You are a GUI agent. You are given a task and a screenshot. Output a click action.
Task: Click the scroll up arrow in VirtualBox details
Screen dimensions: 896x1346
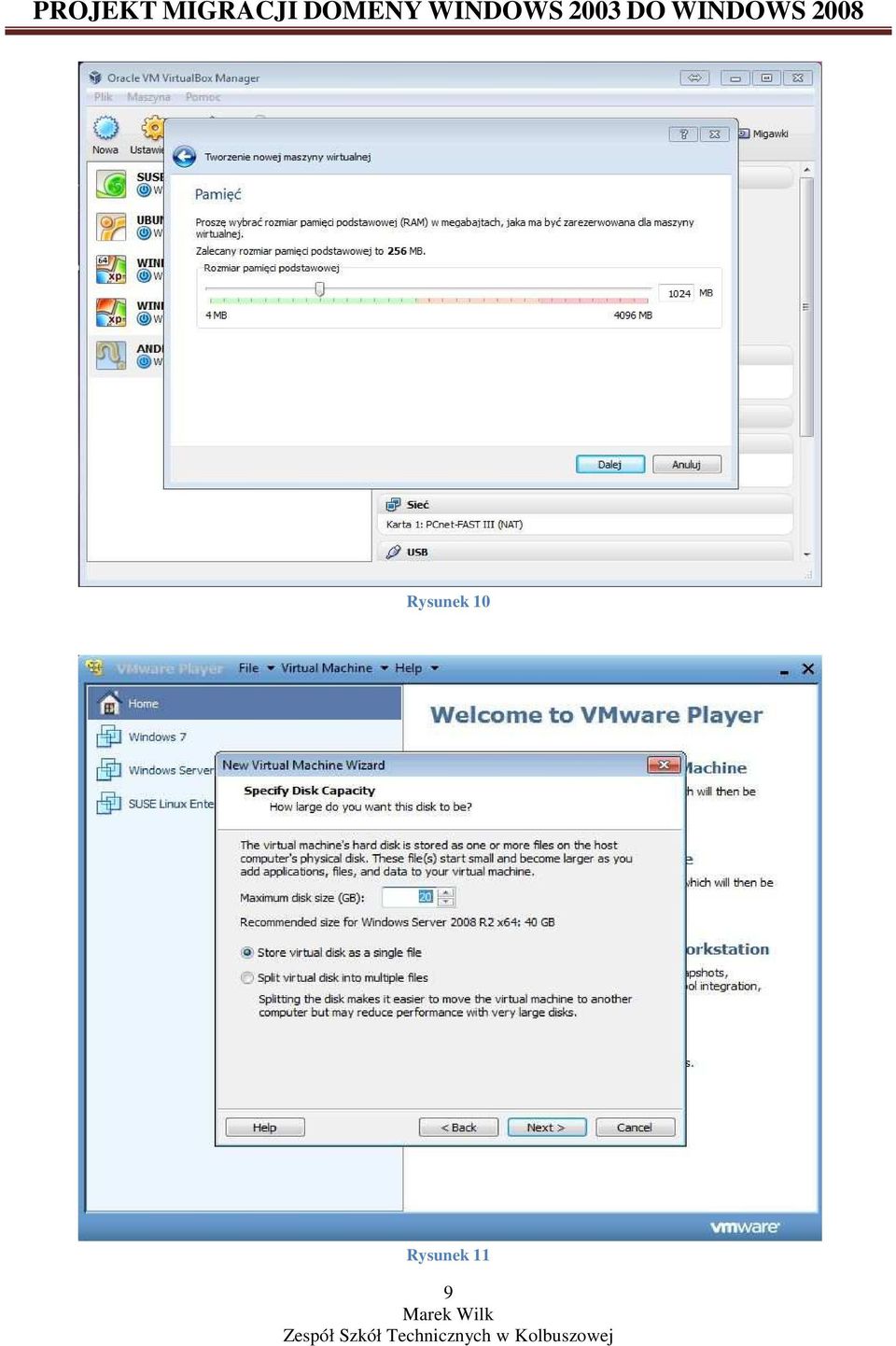[806, 170]
